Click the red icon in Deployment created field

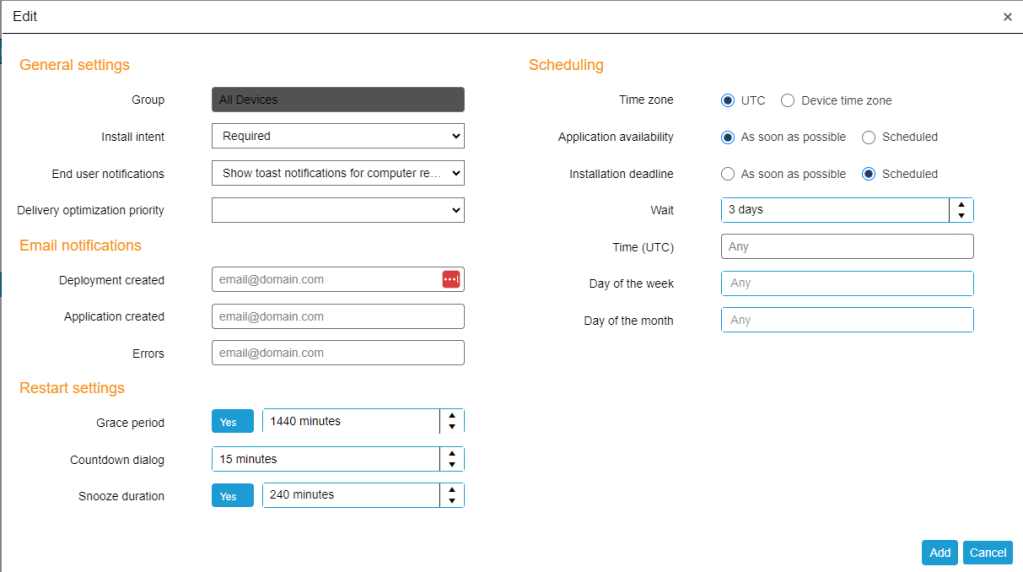(450, 280)
